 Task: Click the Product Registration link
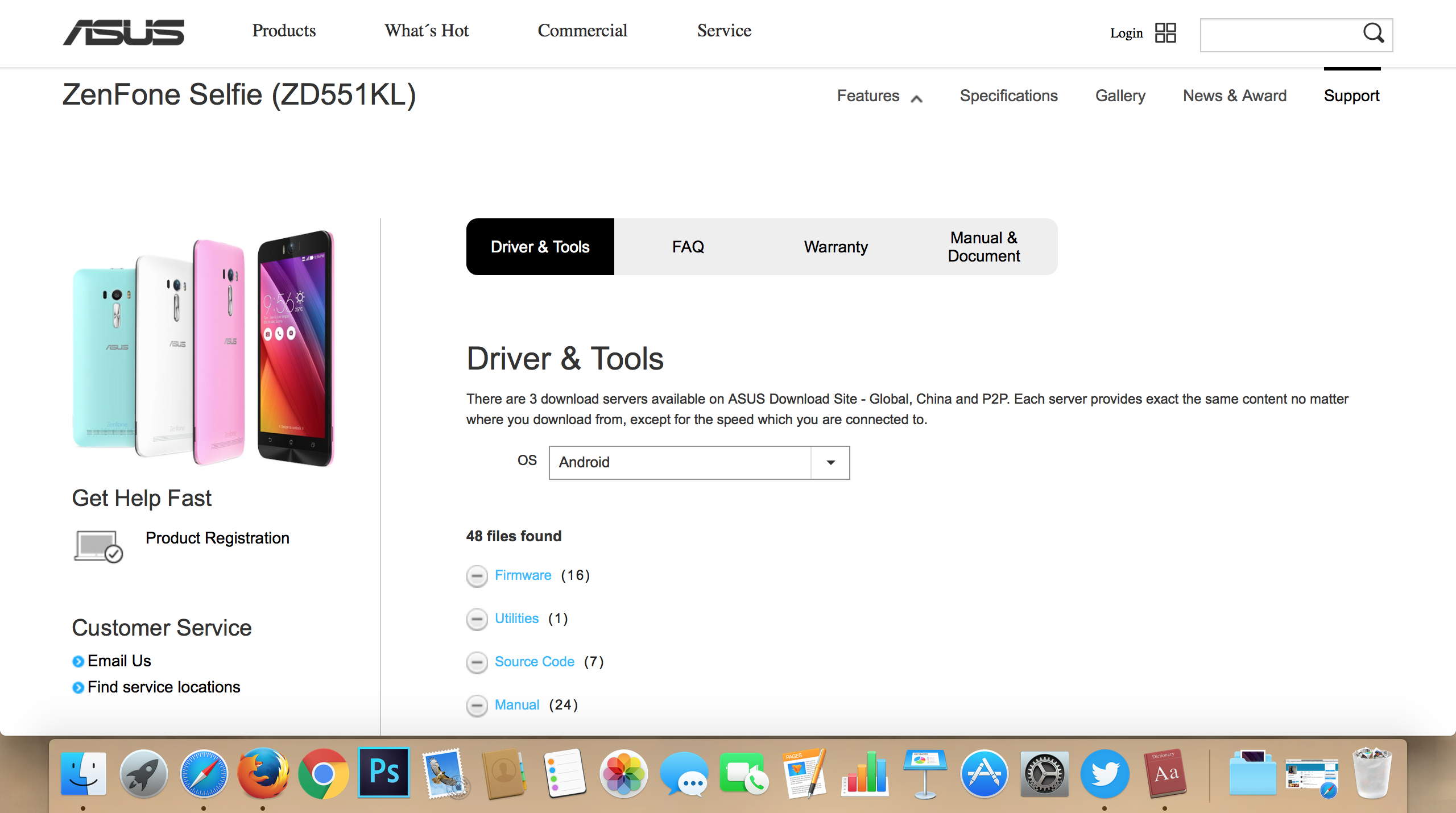217,538
